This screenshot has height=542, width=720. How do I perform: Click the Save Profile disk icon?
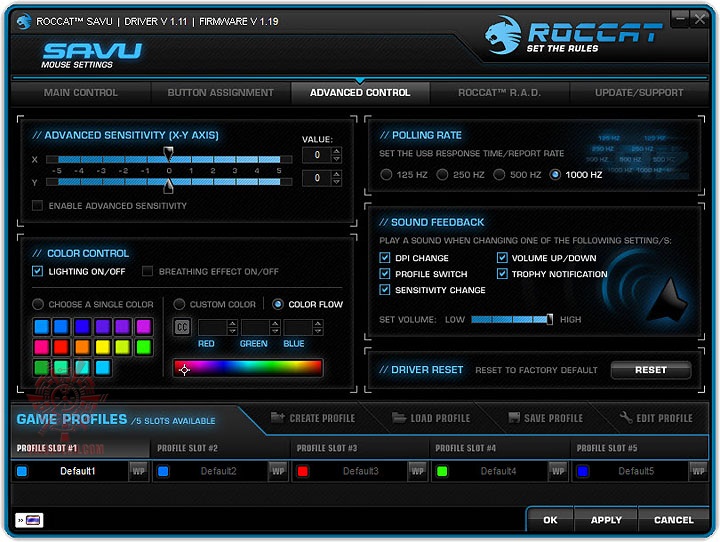pos(514,418)
